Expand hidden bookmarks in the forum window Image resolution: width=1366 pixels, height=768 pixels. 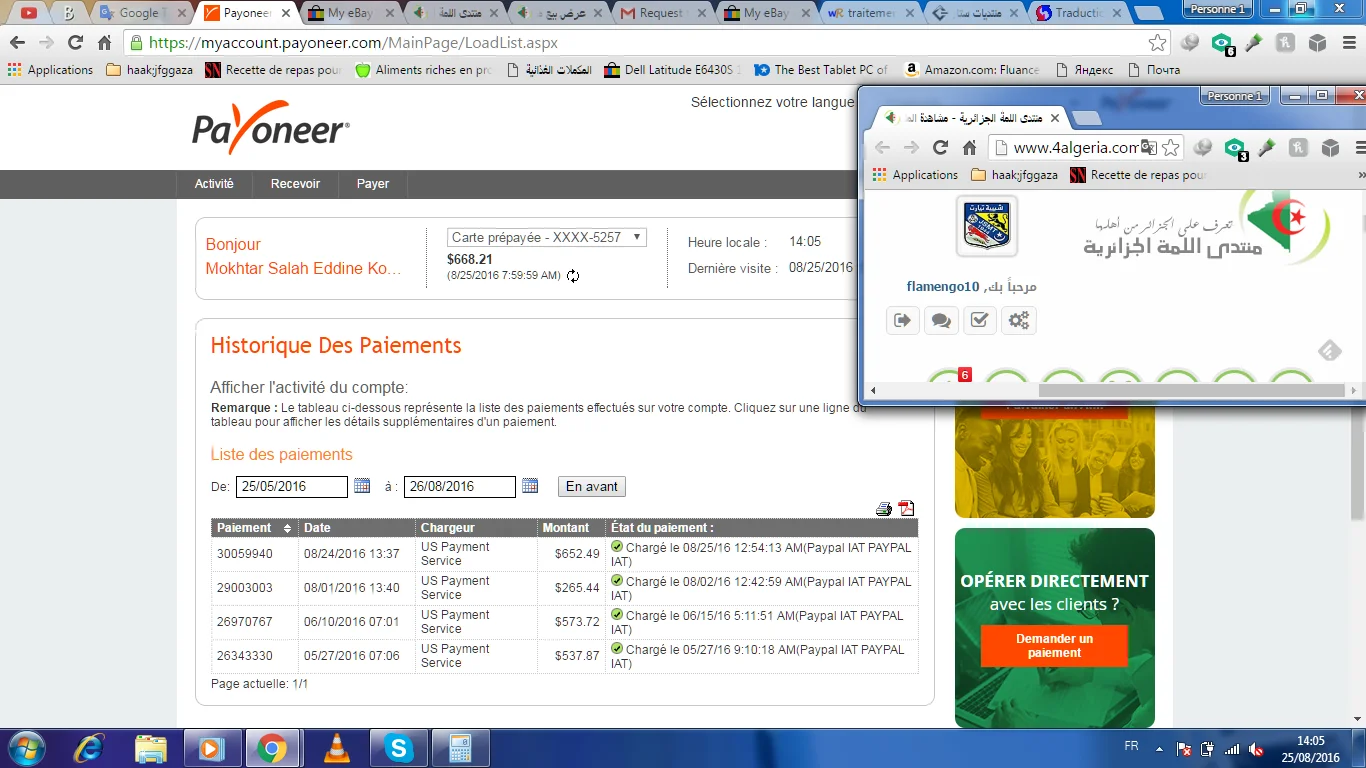(1360, 175)
